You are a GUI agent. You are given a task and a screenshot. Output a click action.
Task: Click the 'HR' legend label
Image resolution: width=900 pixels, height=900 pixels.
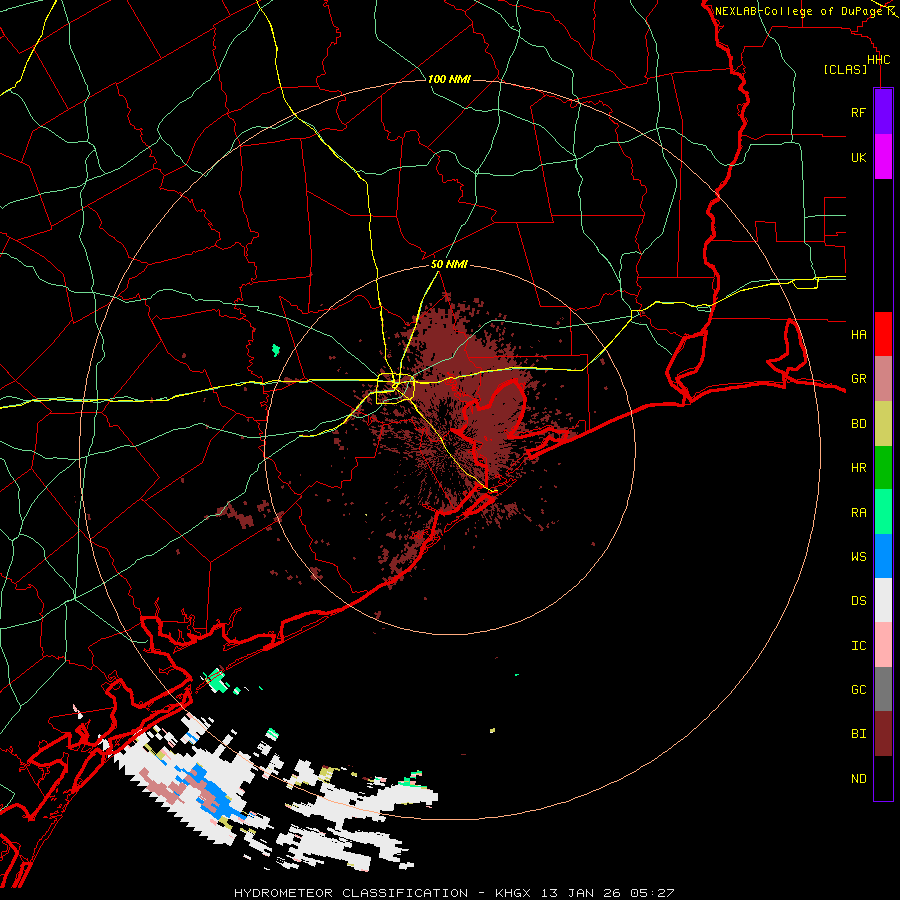coord(858,468)
